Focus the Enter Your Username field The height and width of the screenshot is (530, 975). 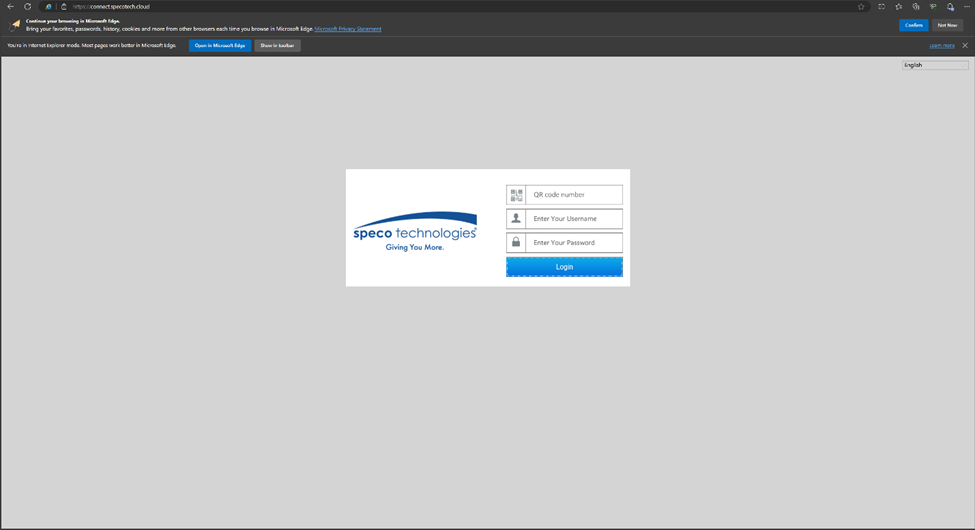click(574, 219)
